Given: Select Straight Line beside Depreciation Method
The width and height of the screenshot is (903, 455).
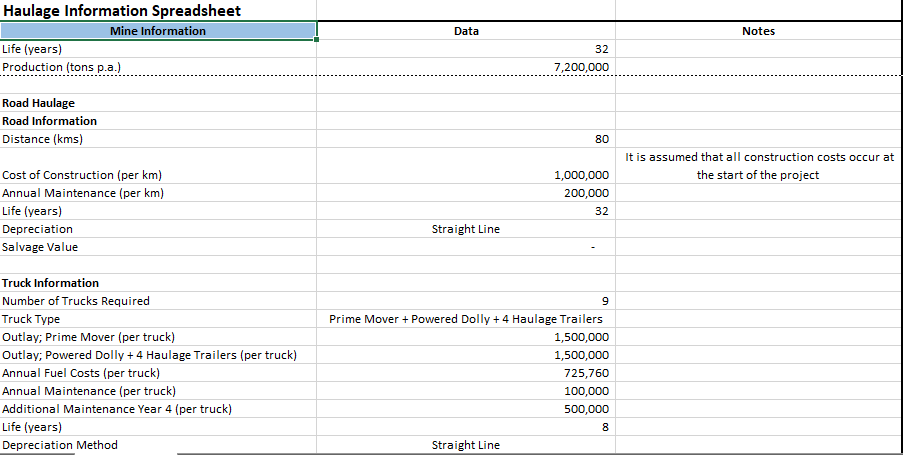Looking at the screenshot, I should tap(466, 445).
